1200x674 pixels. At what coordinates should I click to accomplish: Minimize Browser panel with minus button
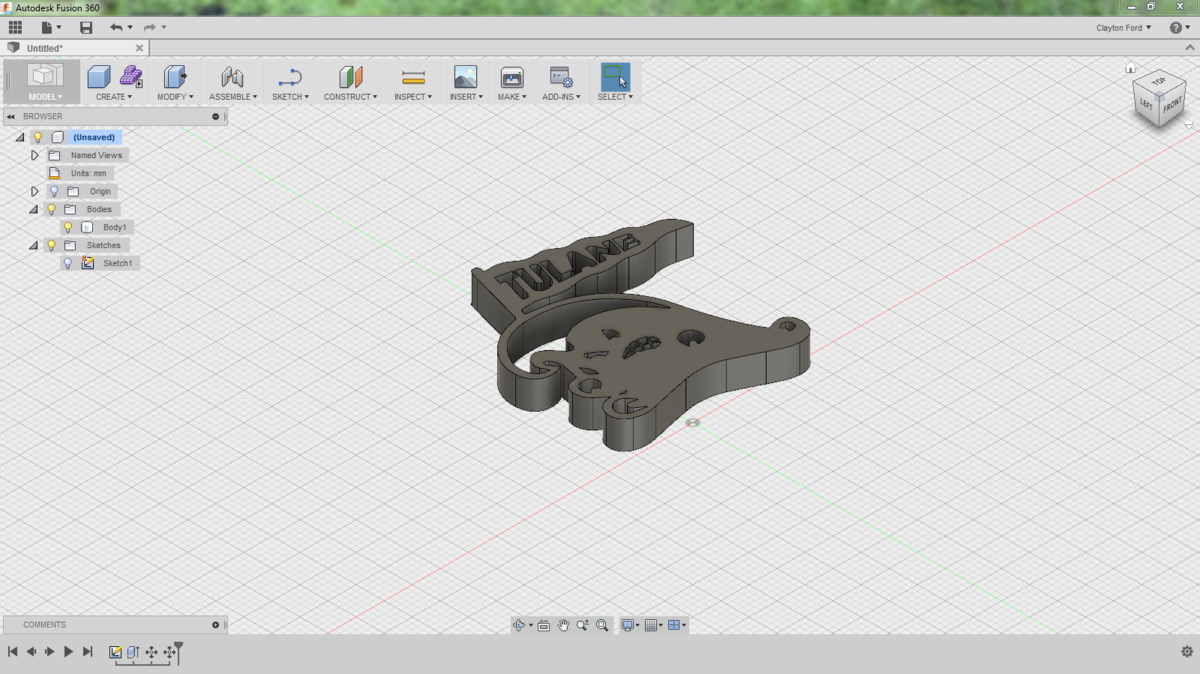215,116
